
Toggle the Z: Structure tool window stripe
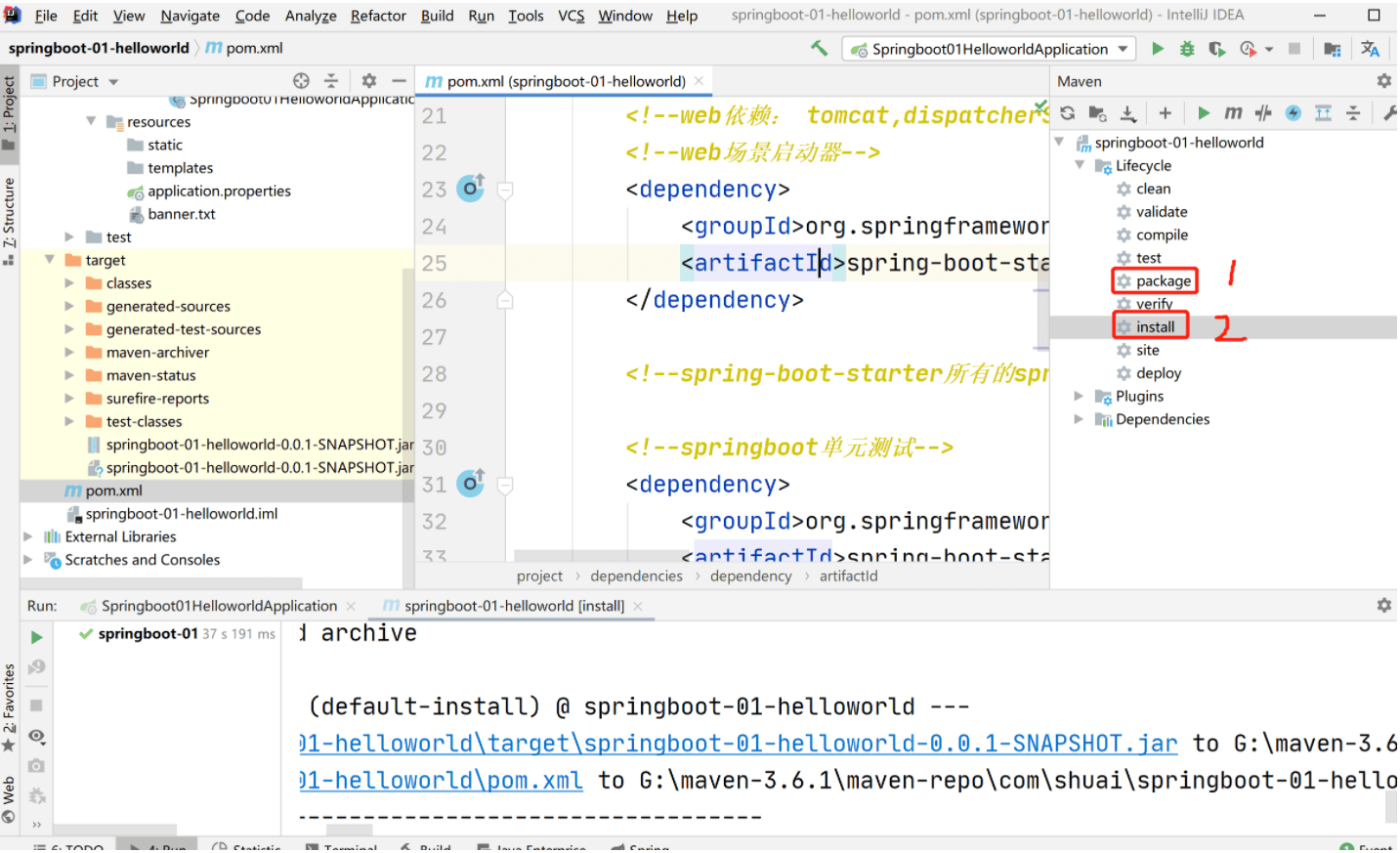click(x=9, y=221)
